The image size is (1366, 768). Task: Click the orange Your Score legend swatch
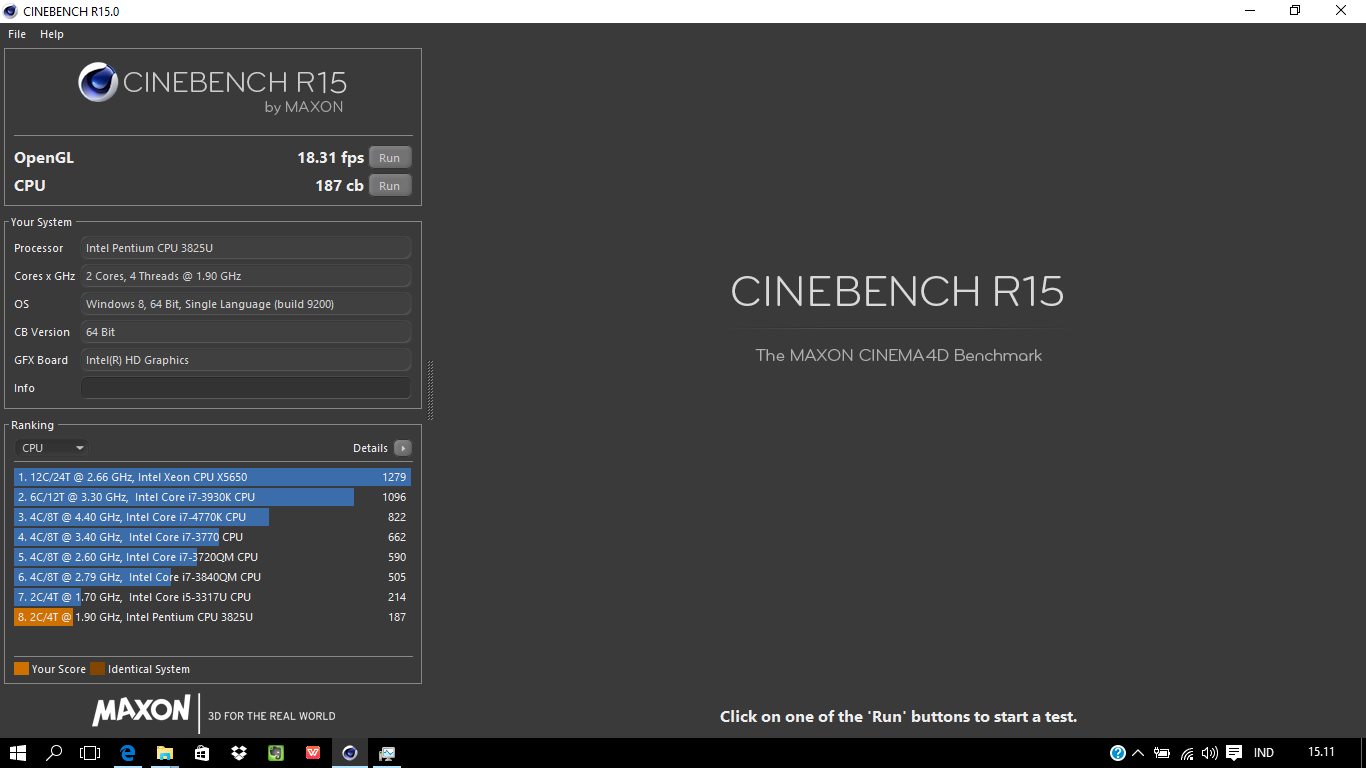point(21,669)
